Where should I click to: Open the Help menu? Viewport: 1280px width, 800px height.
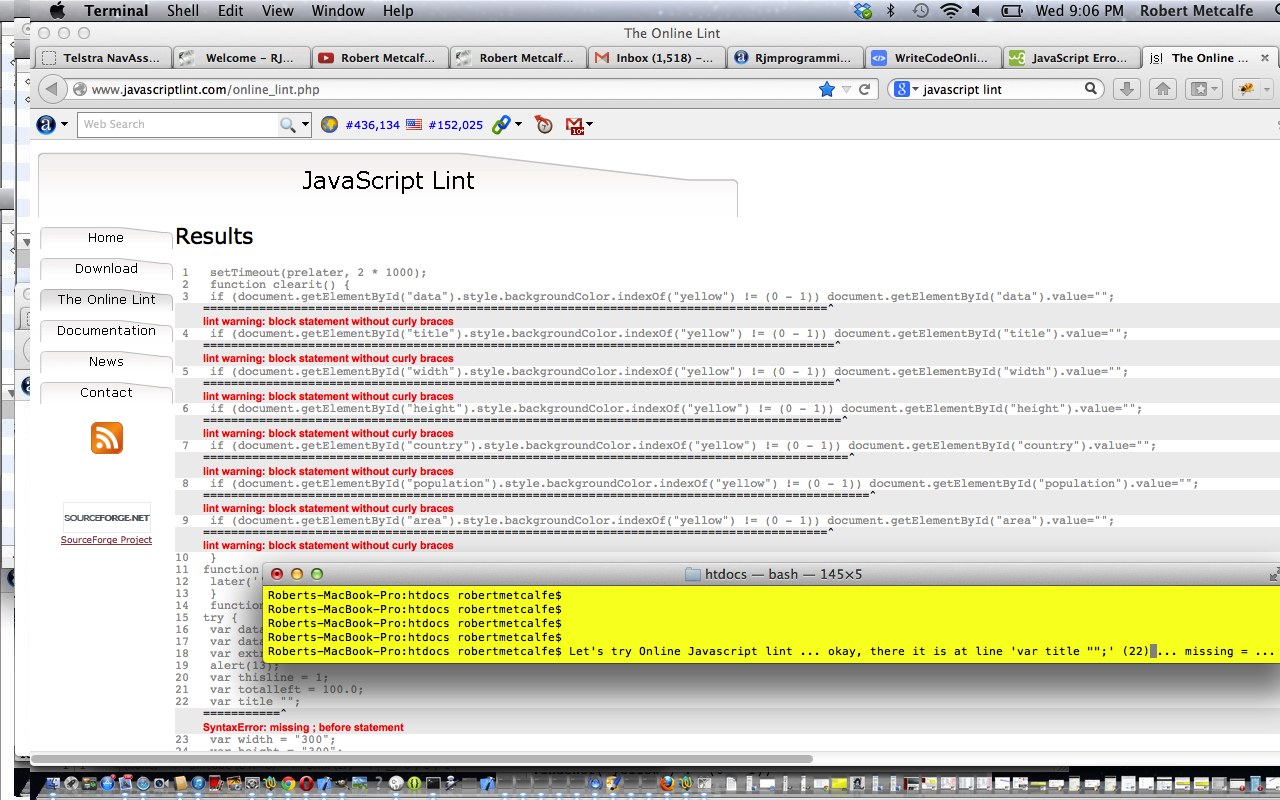click(398, 11)
